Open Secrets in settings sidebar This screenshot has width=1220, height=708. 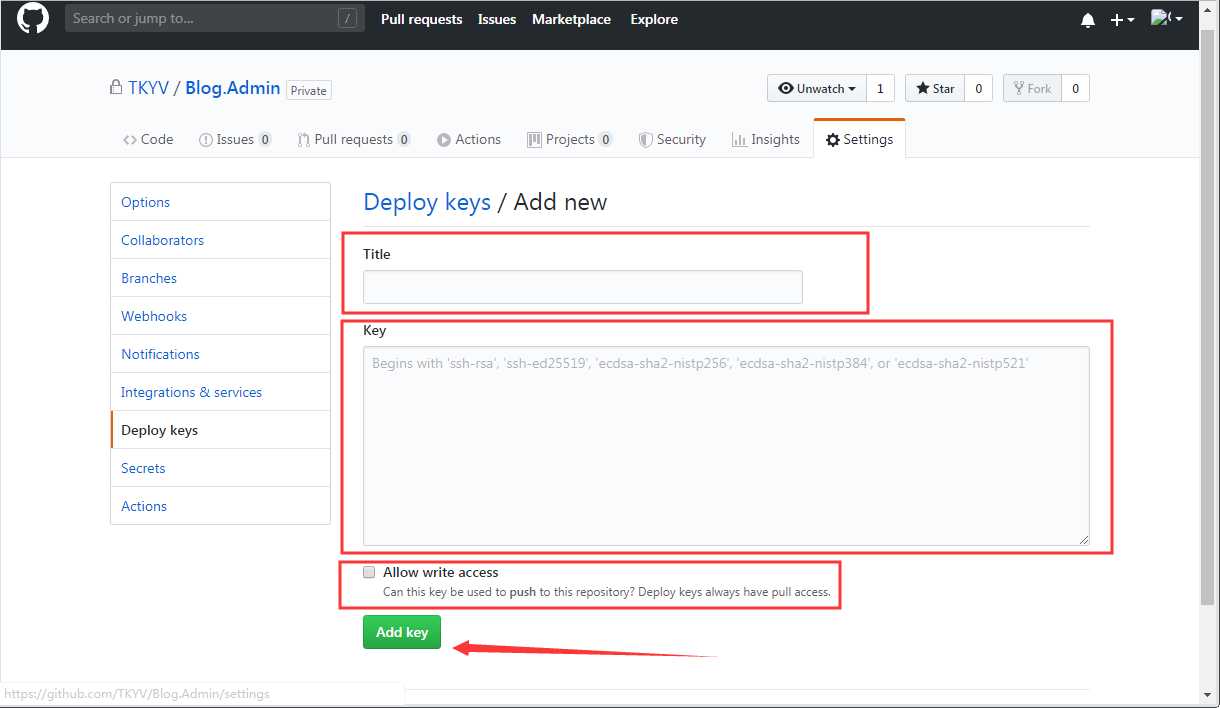coord(220,468)
